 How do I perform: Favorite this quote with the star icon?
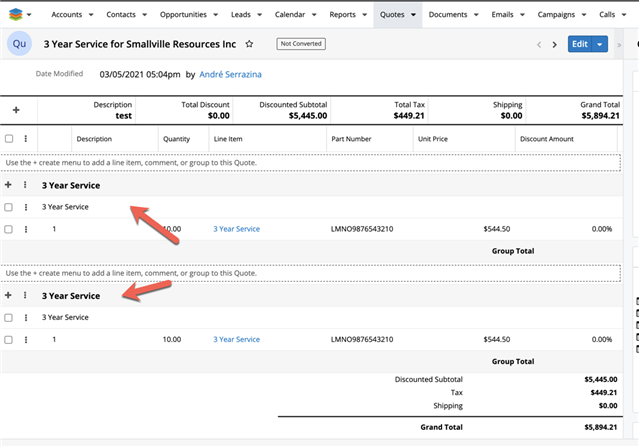[249, 44]
